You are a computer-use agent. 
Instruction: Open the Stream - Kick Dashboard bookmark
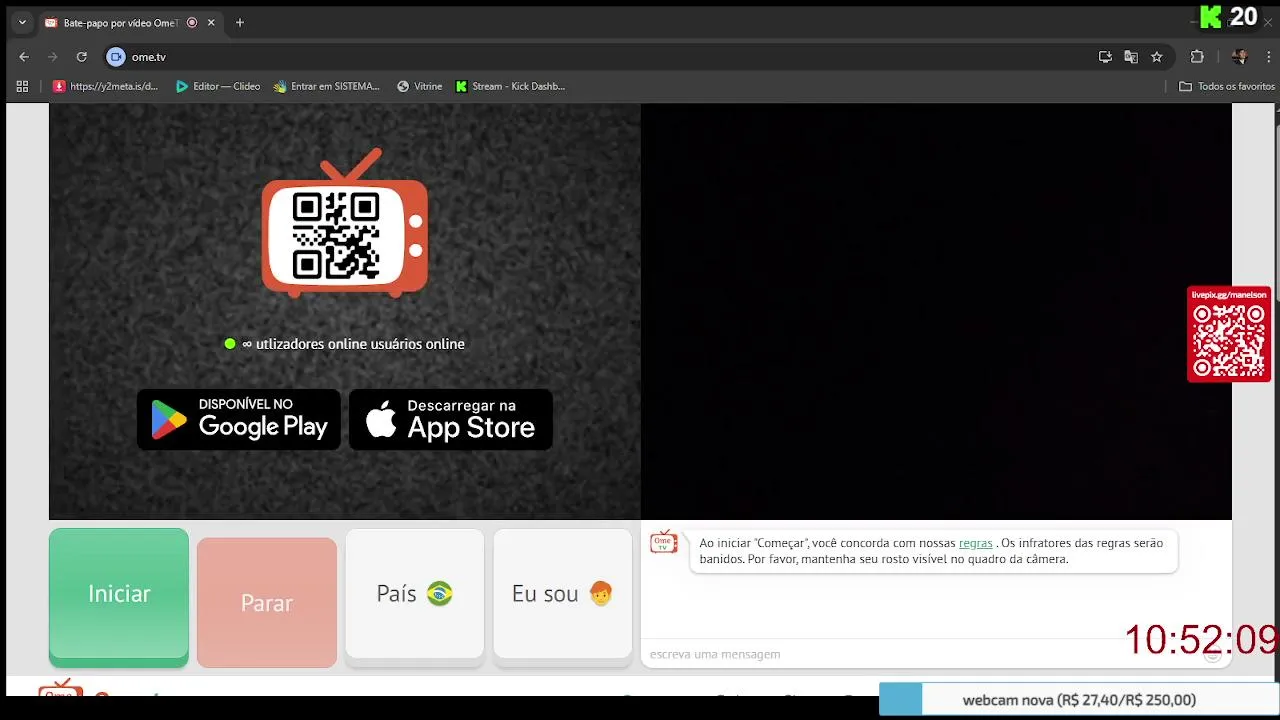point(510,86)
